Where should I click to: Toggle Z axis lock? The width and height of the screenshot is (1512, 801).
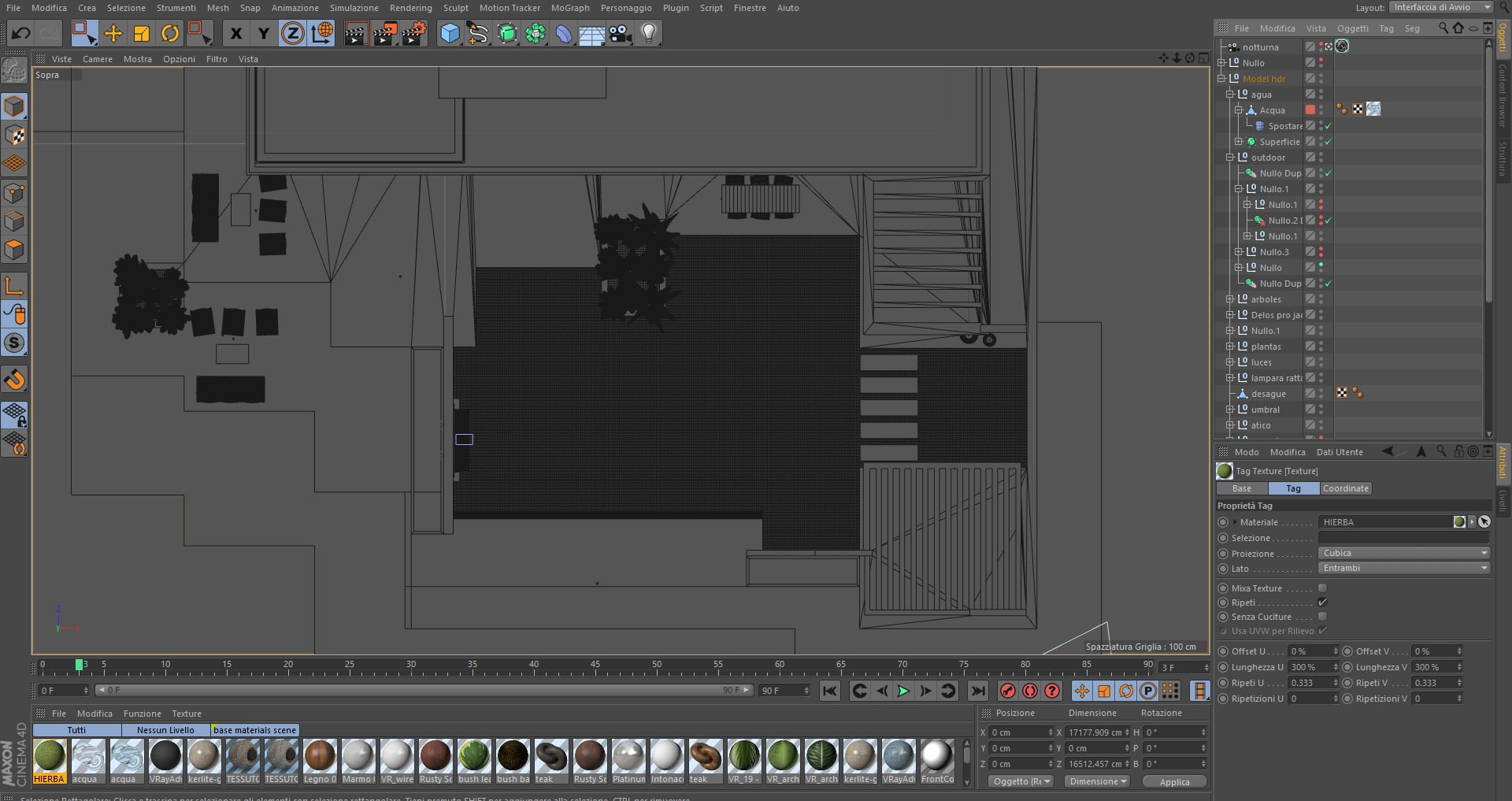pyautogui.click(x=292, y=33)
